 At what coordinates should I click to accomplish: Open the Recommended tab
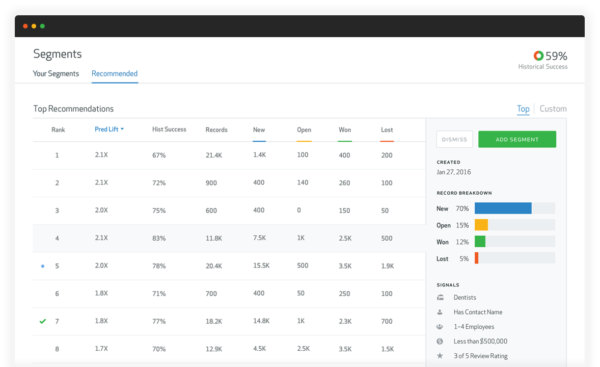click(114, 73)
